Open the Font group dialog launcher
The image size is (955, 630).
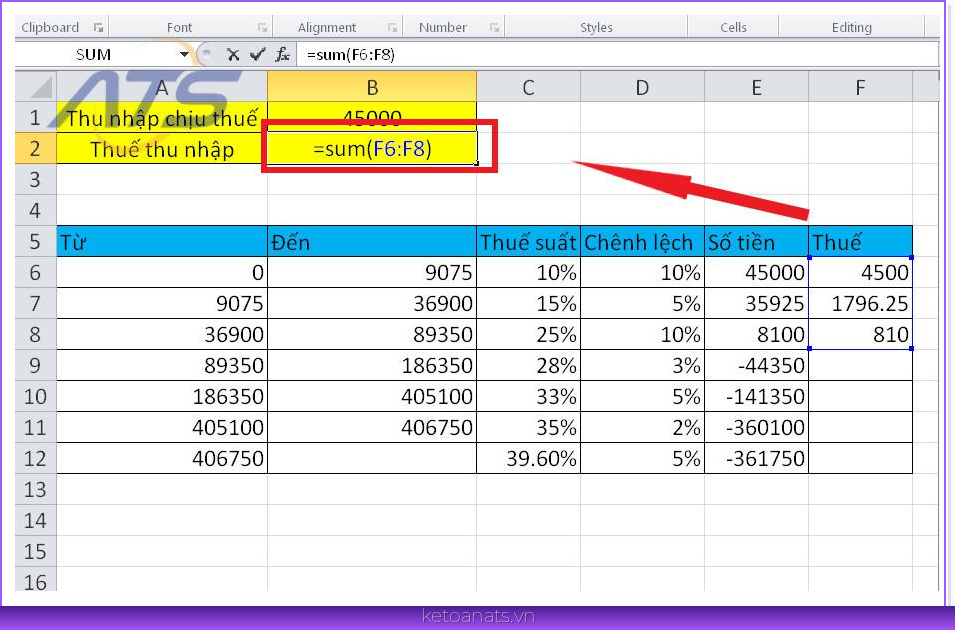click(263, 27)
